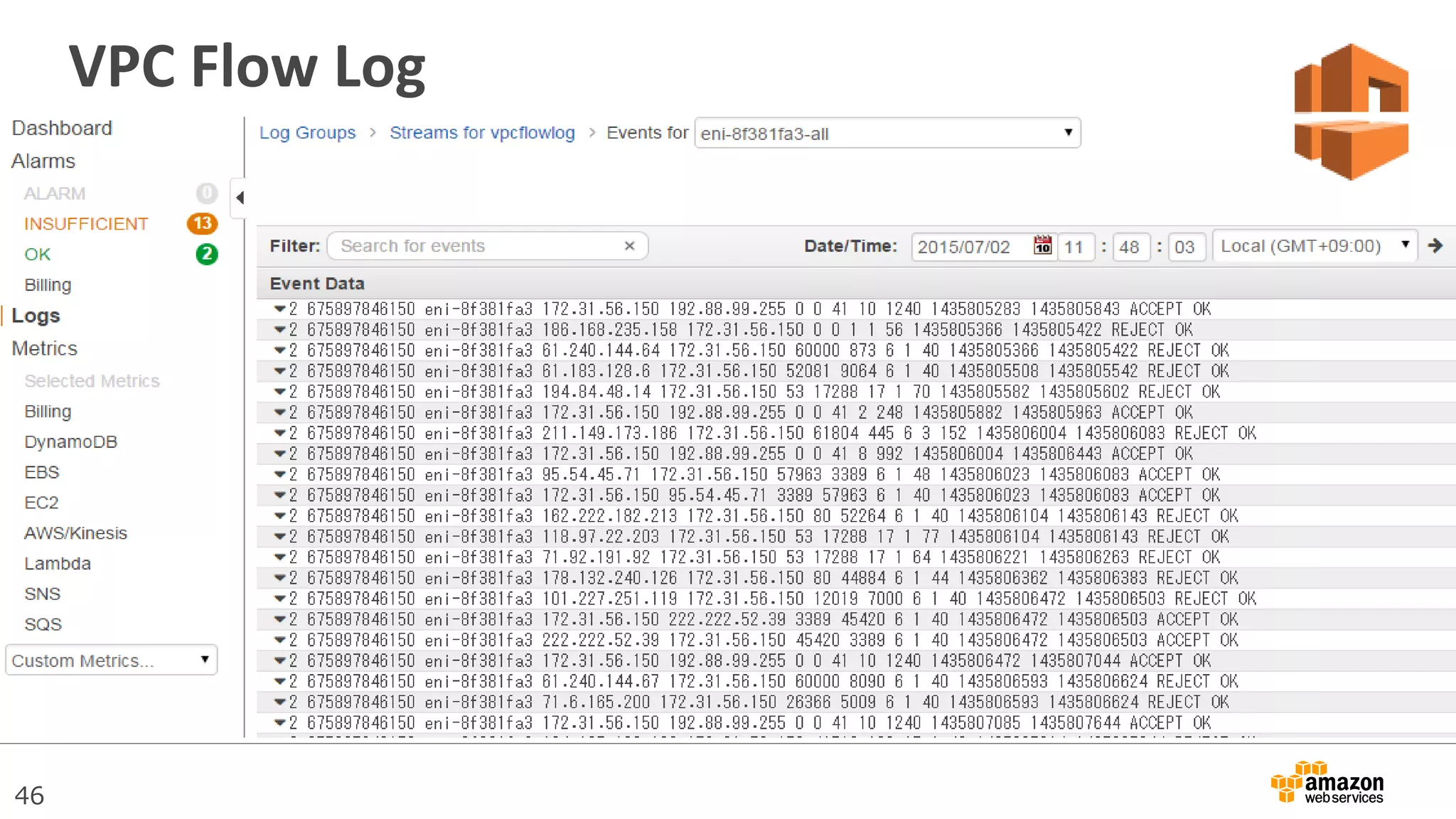Screen dimensions: 1456x819
Task: Expand event from source 95.54.45.71
Action: (x=279, y=474)
